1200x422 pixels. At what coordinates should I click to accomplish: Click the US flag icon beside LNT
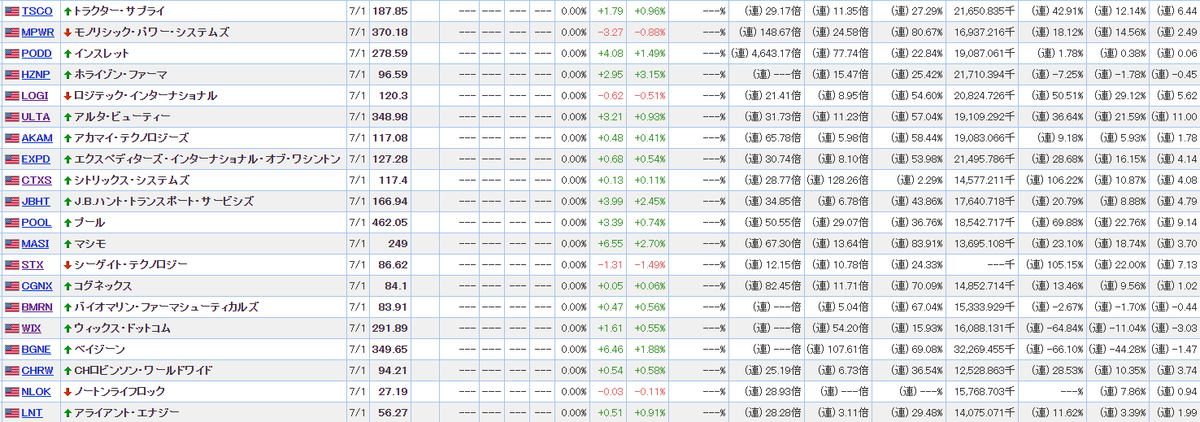12,412
